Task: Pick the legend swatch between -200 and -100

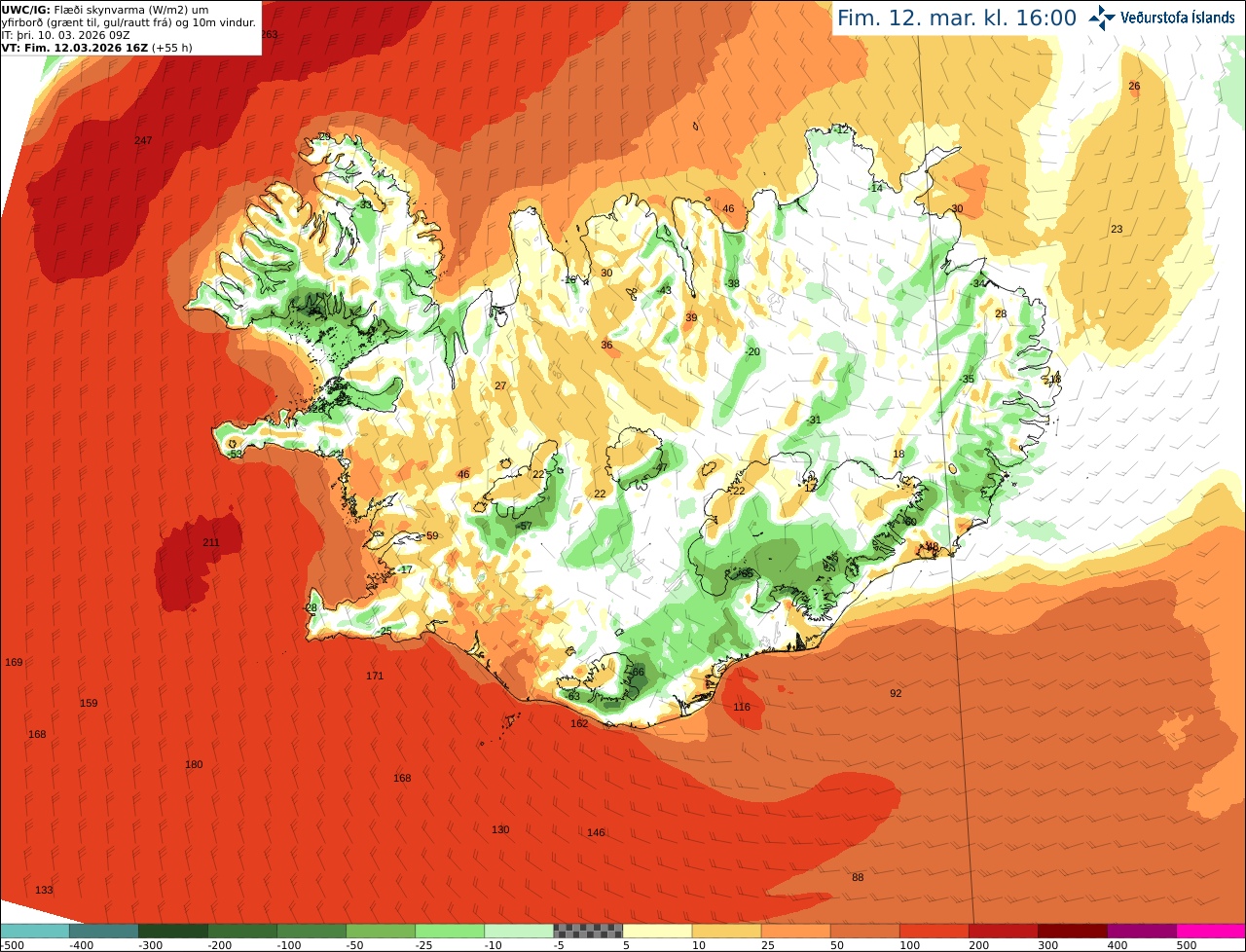Action: coord(241,931)
